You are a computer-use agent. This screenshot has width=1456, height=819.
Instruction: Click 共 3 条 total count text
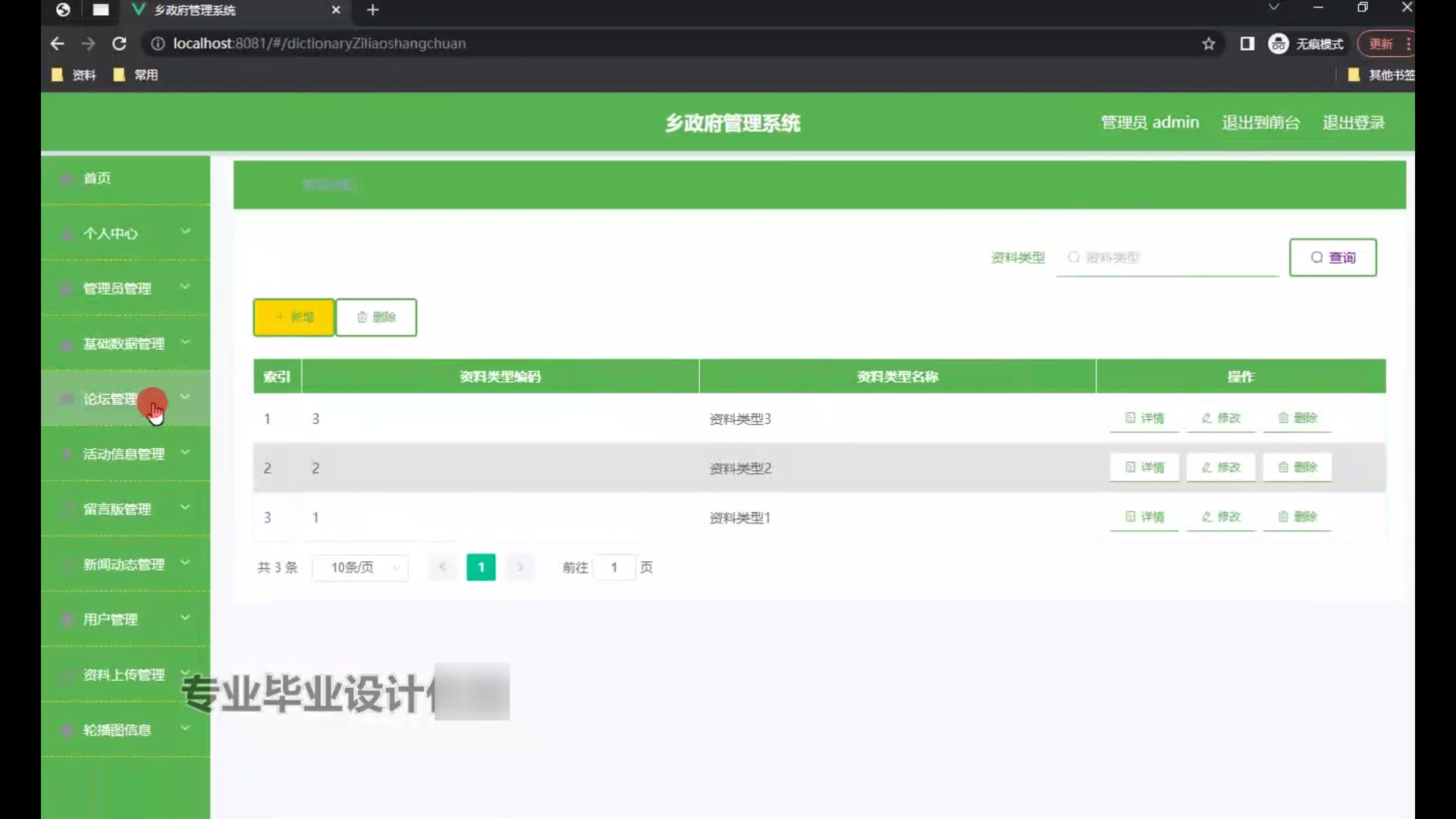(x=278, y=567)
